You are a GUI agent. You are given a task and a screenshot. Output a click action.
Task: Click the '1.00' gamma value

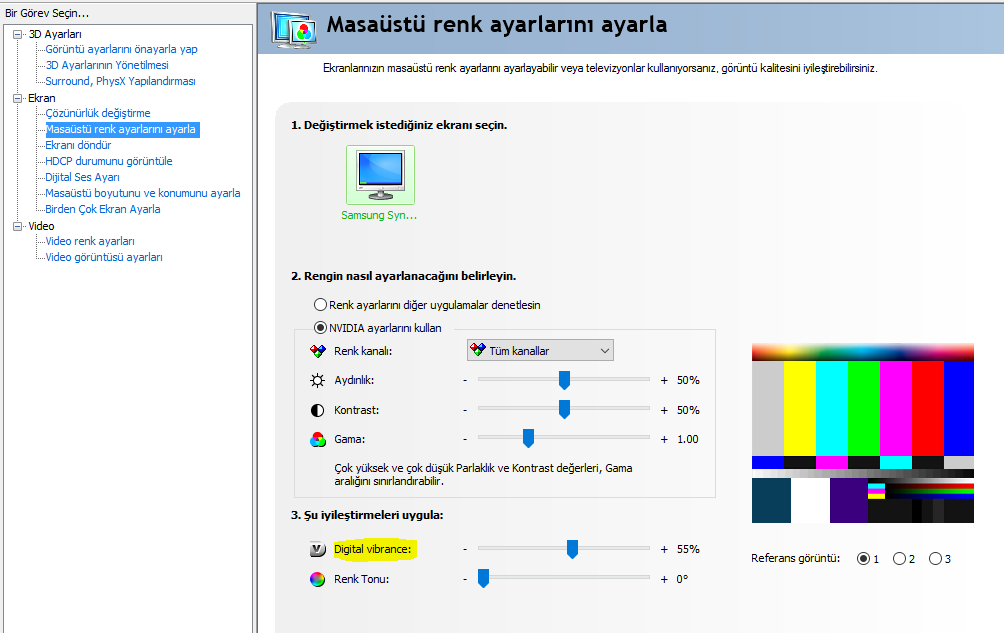688,440
